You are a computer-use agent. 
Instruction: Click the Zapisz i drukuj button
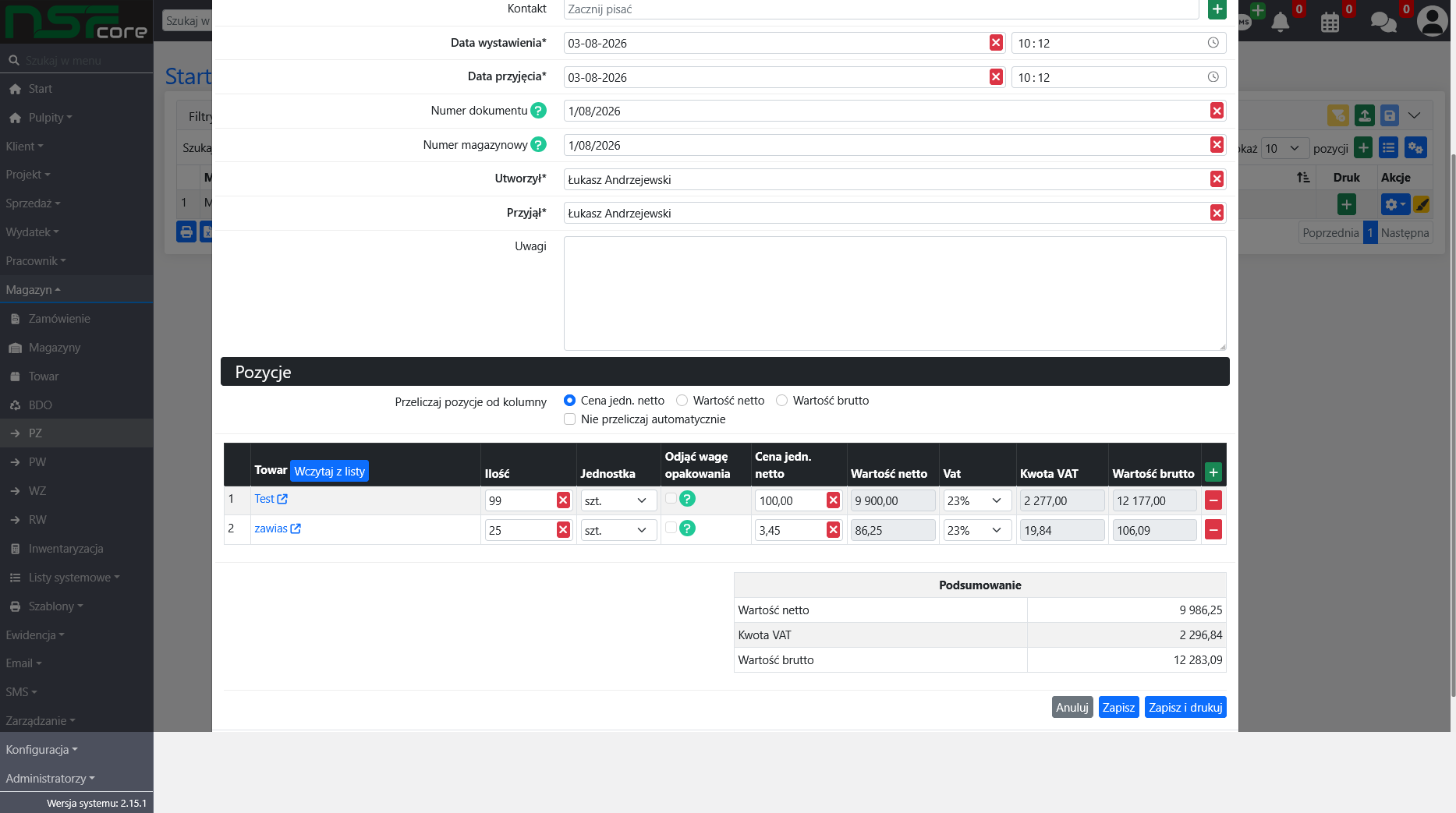1185,707
